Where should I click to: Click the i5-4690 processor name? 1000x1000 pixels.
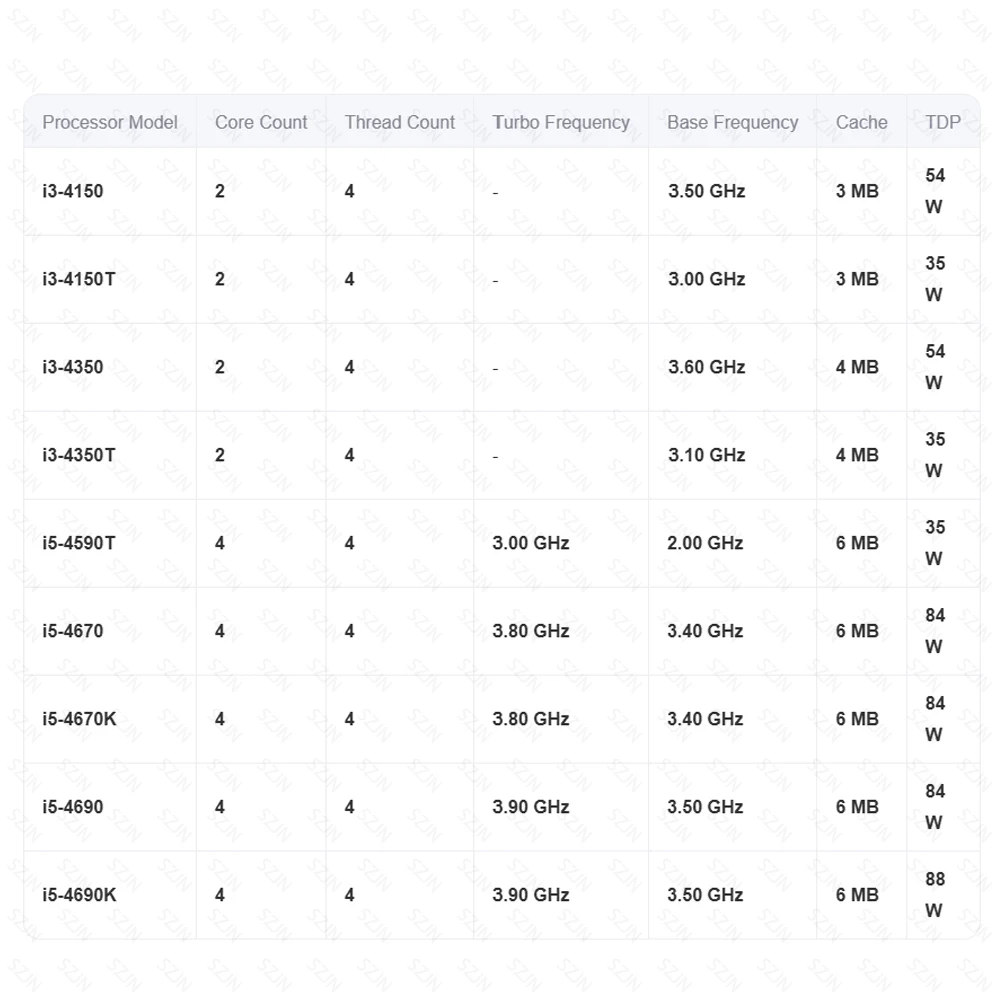73,807
